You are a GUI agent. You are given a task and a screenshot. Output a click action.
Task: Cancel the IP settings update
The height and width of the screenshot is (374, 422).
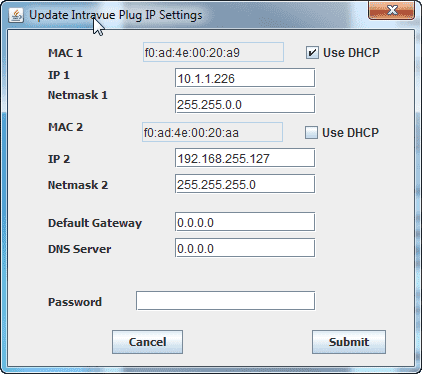coord(147,342)
